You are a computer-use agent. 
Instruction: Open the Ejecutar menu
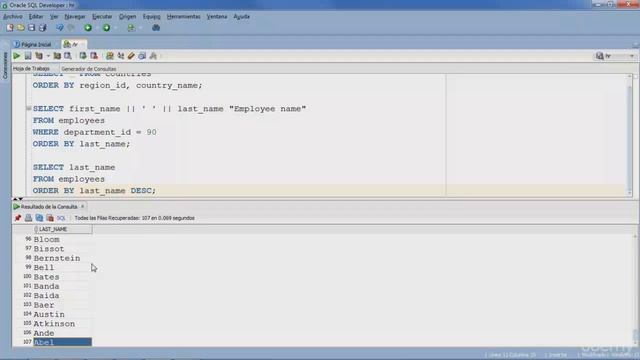tap(102, 17)
